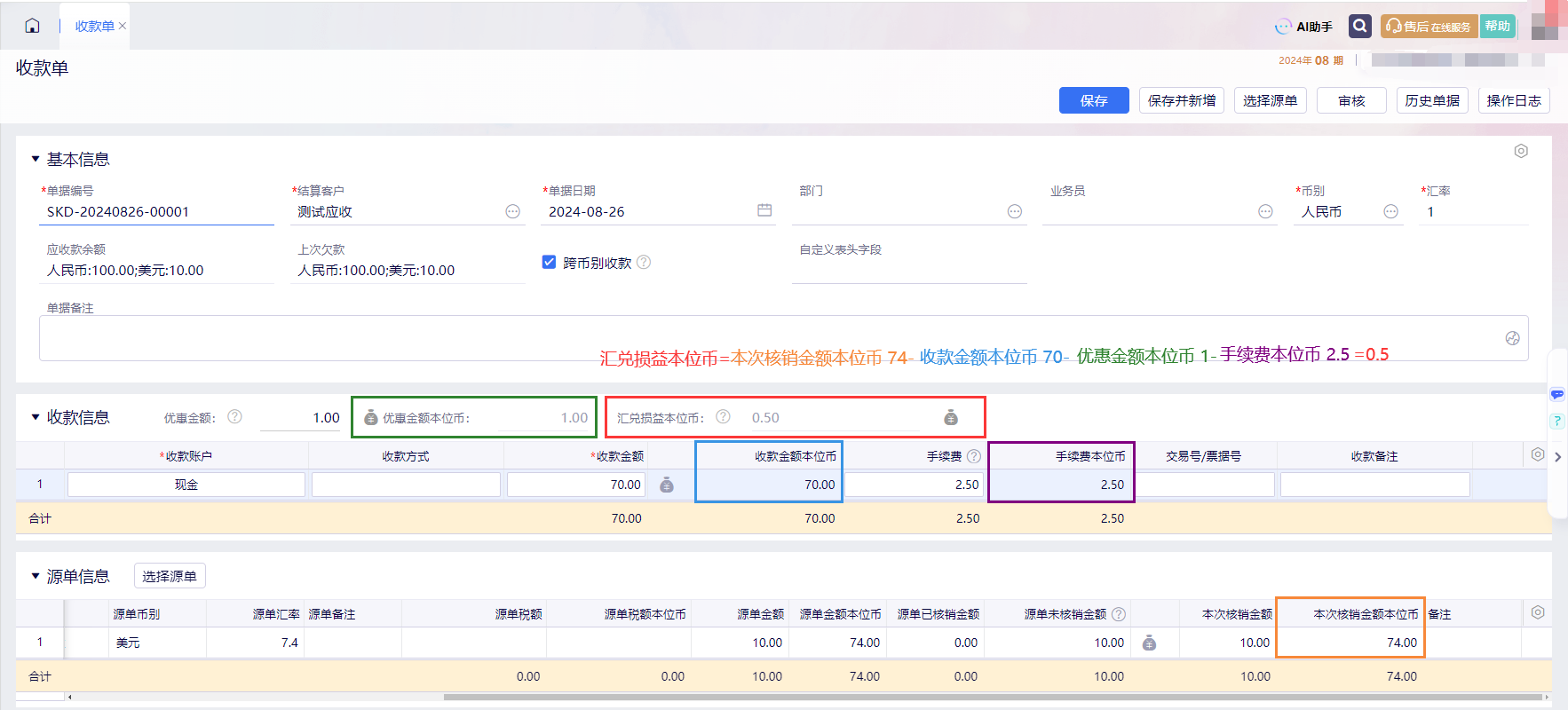The height and width of the screenshot is (710, 1568).
Task: Open the 结算客户 selector ellipsis
Action: coord(513,211)
